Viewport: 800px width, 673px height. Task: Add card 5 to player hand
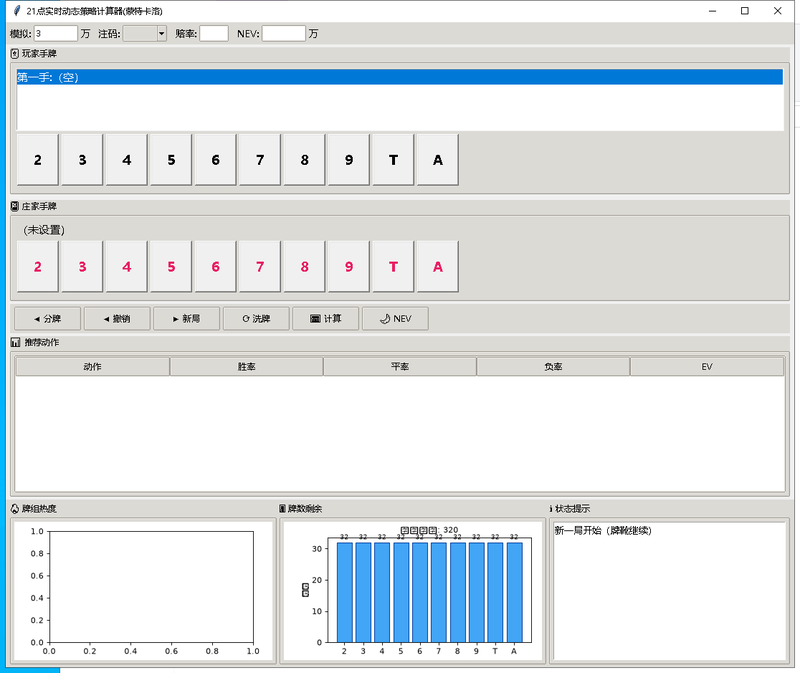point(171,160)
